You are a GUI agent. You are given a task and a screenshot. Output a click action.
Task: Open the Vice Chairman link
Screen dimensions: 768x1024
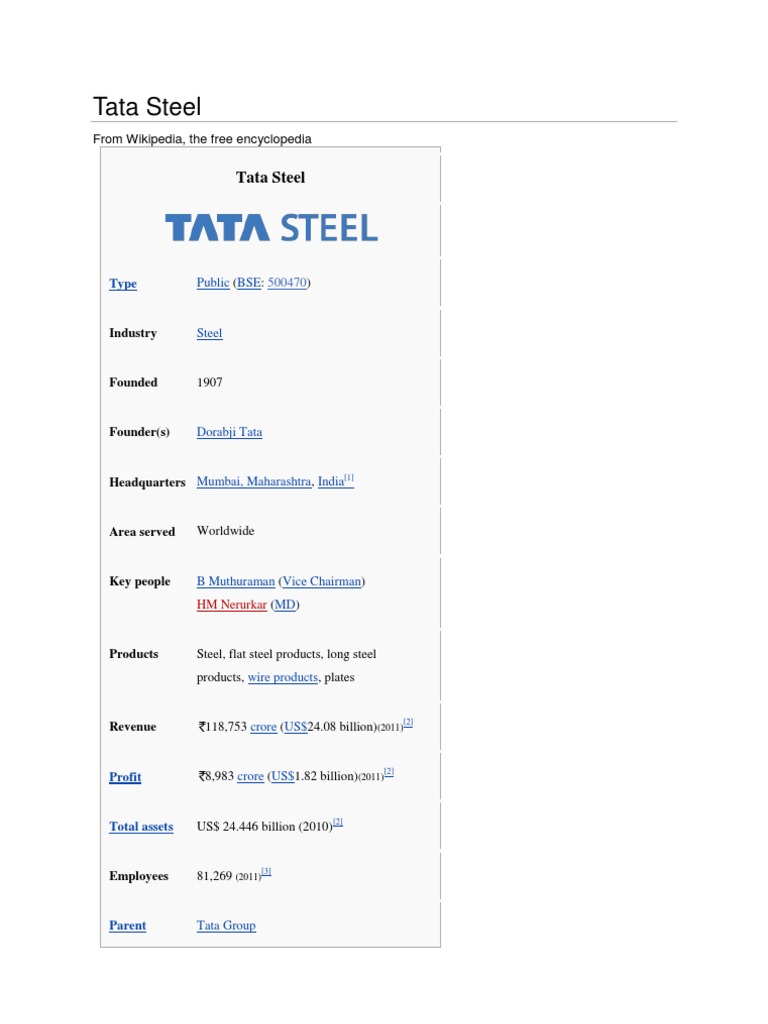[322, 581]
